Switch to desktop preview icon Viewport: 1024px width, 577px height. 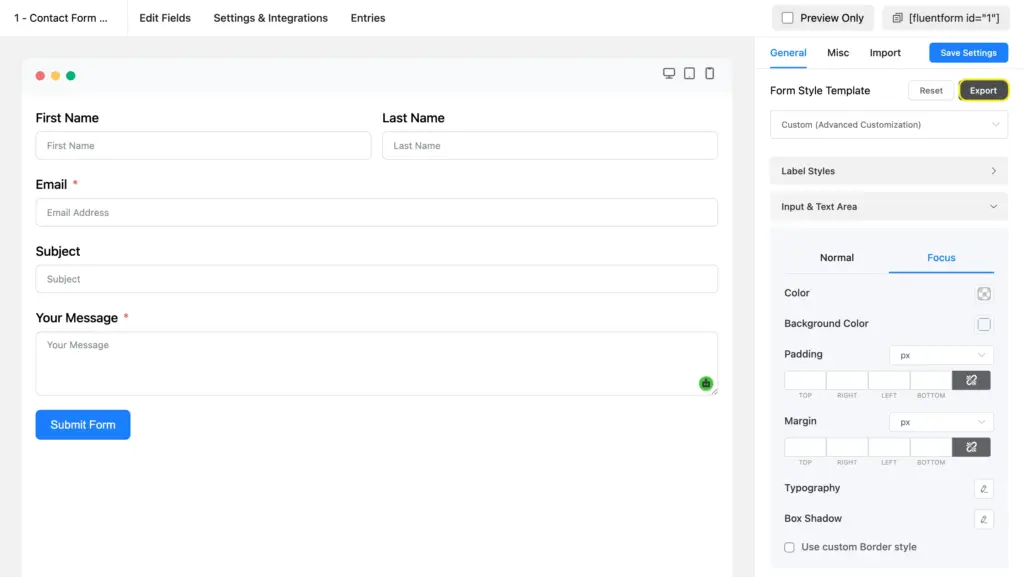click(669, 73)
